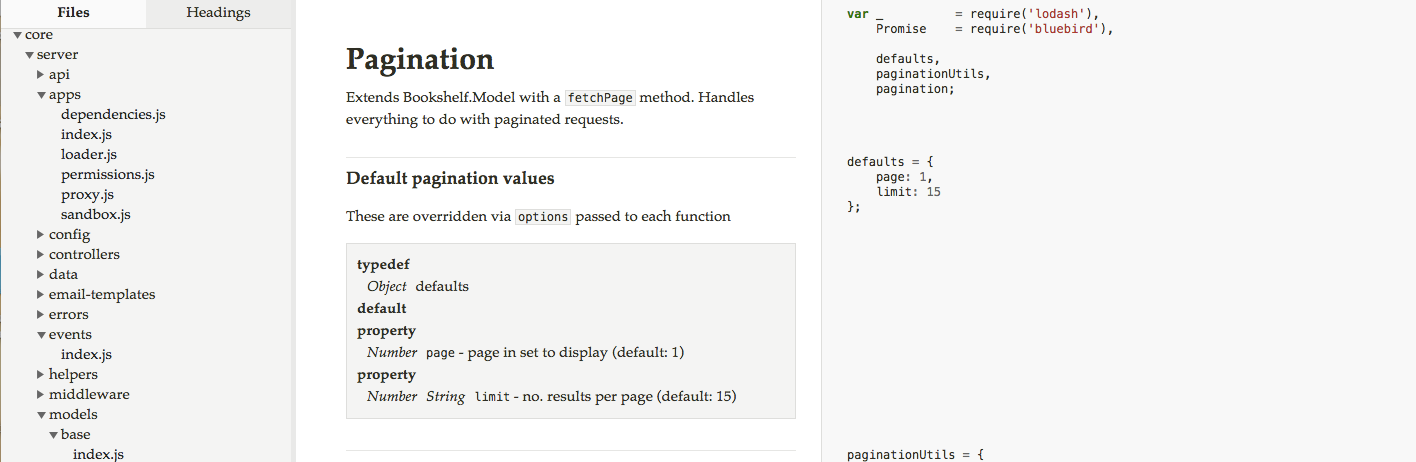Expand the email-templates folder arrow
Viewport: 1416px width, 462px height.
(x=41, y=295)
